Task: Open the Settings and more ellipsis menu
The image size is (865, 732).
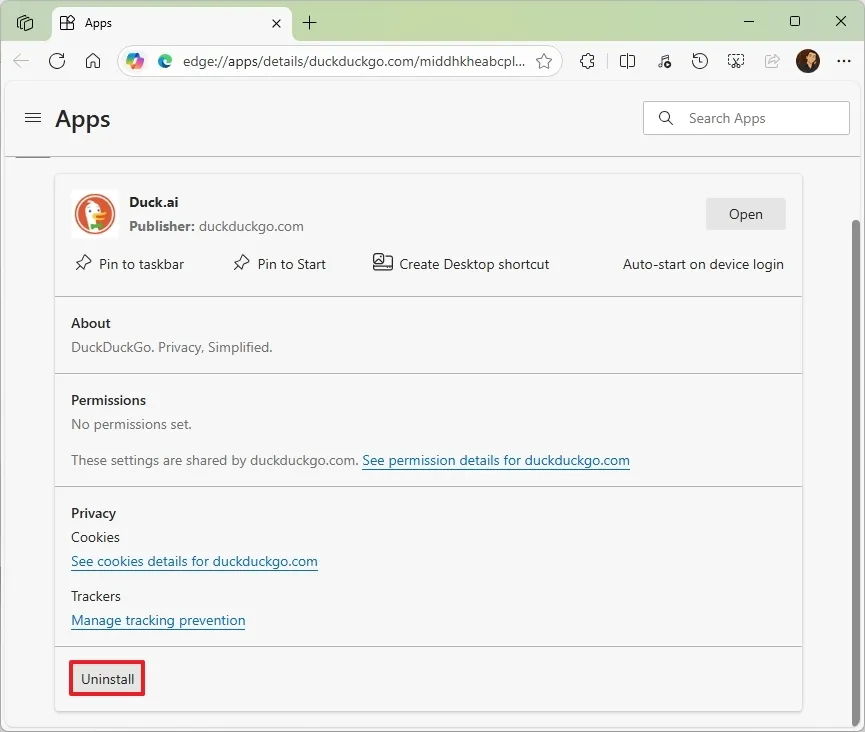Action: (844, 61)
